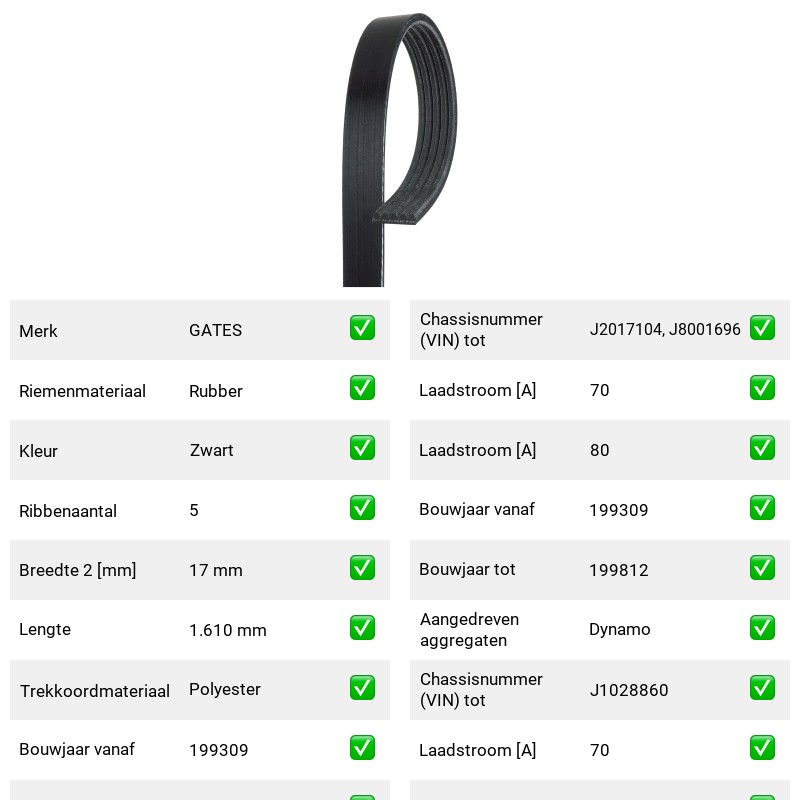Toggle the check beside VIN J1028860
This screenshot has height=800, width=800.
tap(762, 688)
